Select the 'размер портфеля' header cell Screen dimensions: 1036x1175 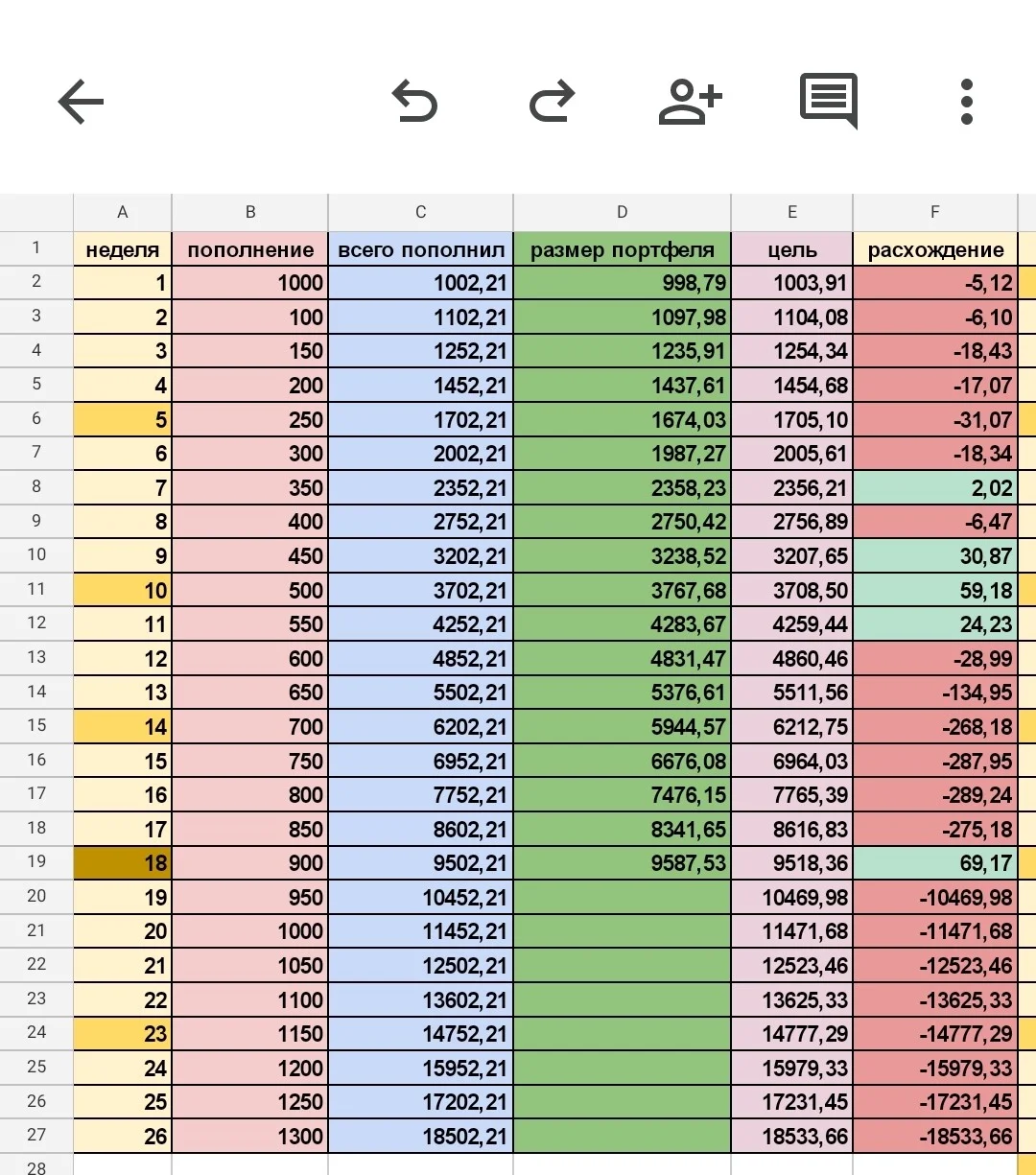[x=622, y=249]
